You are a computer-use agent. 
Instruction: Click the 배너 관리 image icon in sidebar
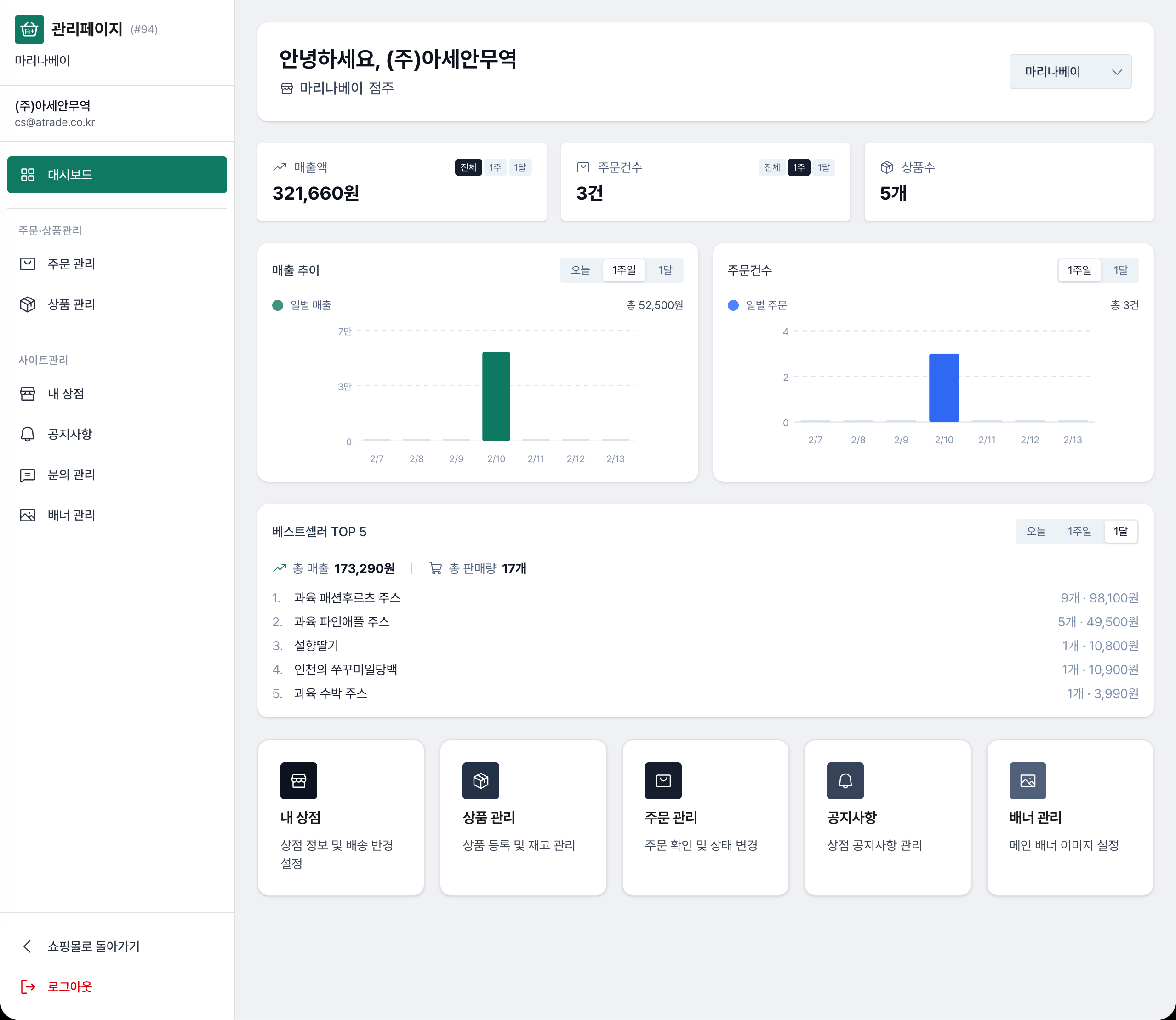[x=27, y=515]
